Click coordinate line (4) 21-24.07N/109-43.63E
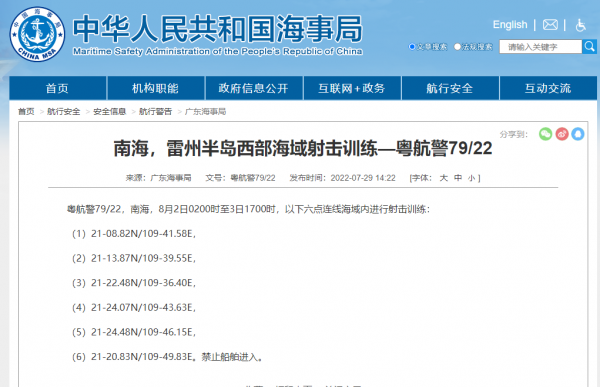The height and width of the screenshot is (387, 600). 134,307
